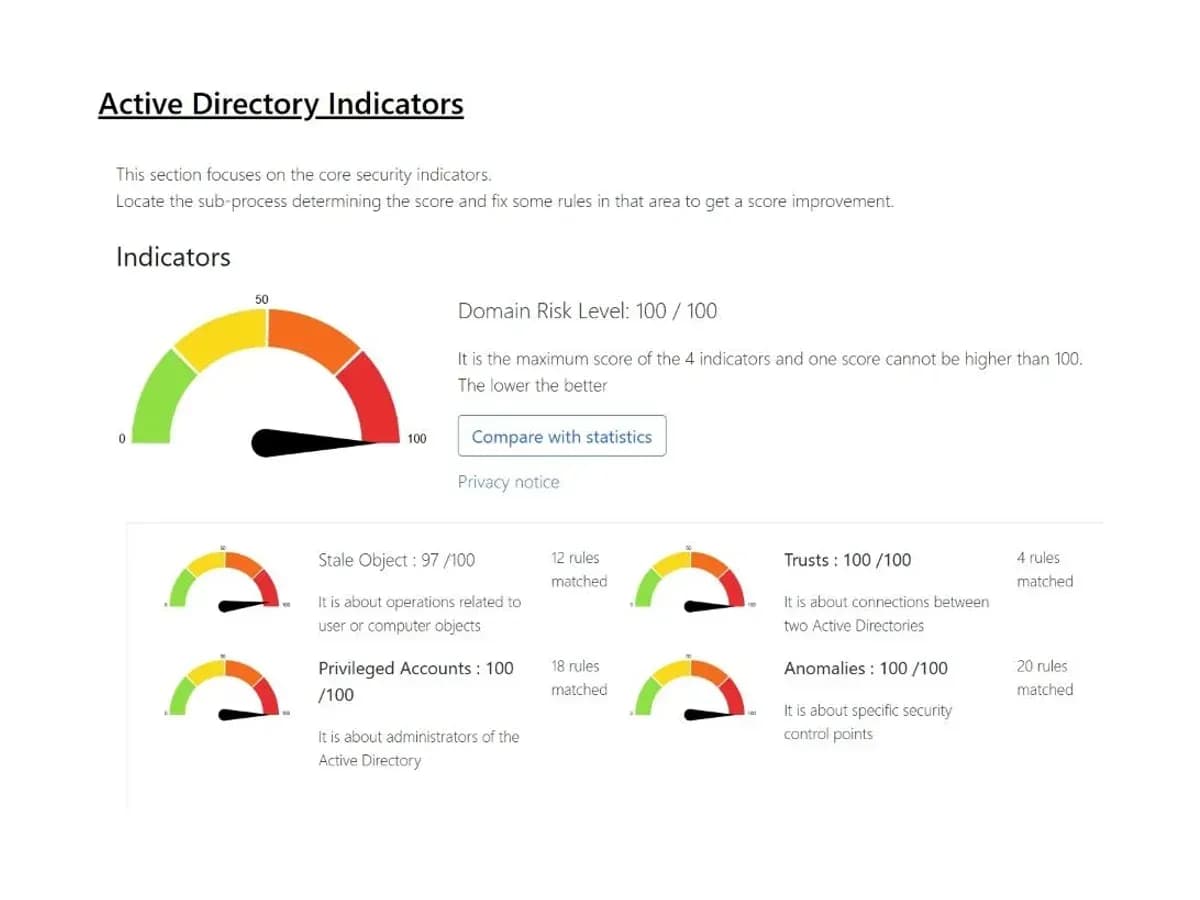Click the Privileged Accounts description about administrators
This screenshot has height=900, width=1200.
[419, 748]
